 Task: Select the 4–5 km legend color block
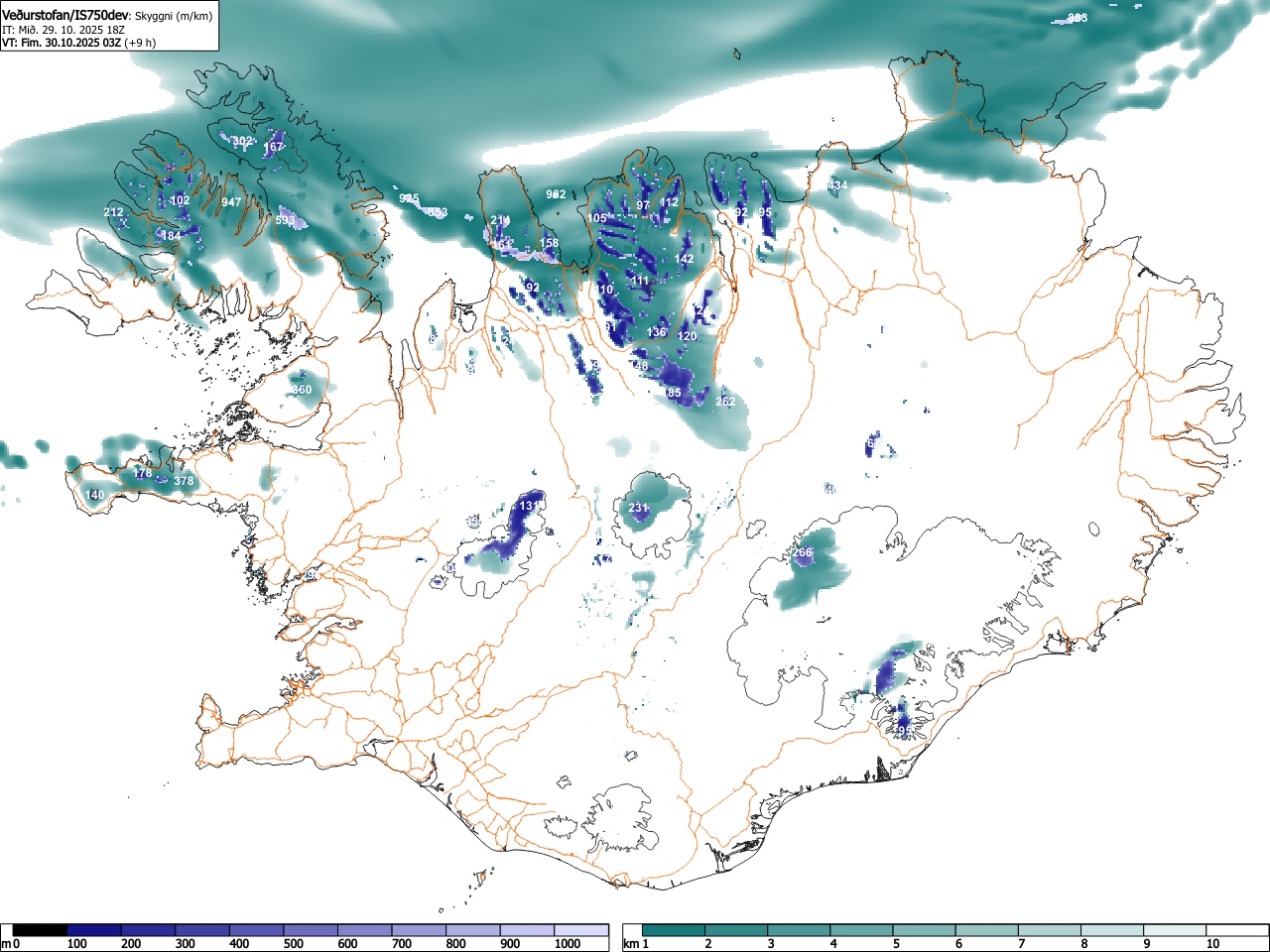click(863, 930)
